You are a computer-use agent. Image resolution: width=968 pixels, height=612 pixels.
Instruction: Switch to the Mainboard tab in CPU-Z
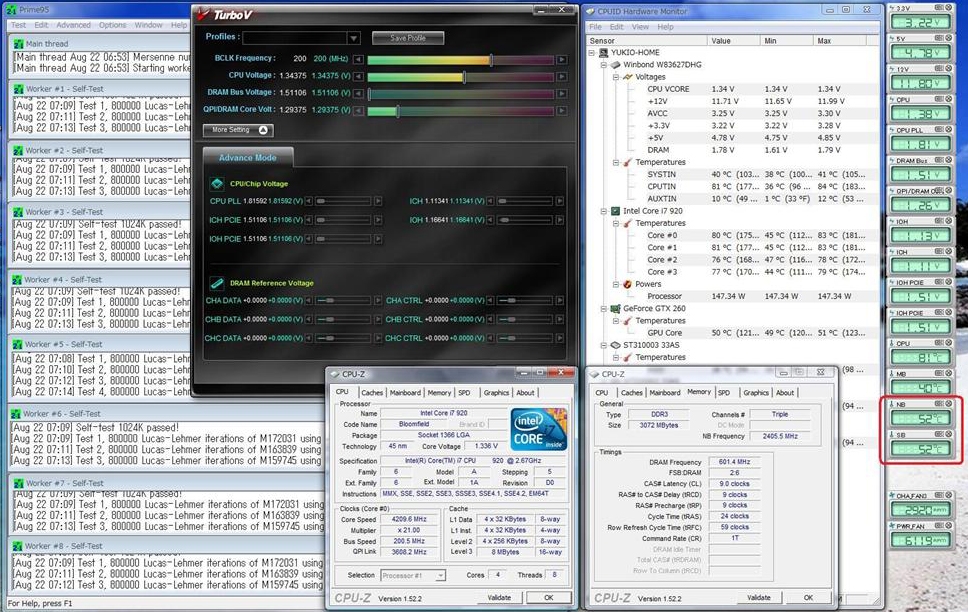click(405, 393)
